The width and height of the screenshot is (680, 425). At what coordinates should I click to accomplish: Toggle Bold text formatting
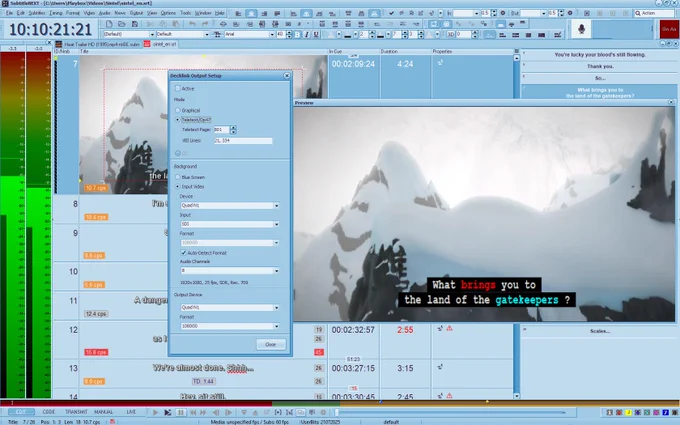298,34
